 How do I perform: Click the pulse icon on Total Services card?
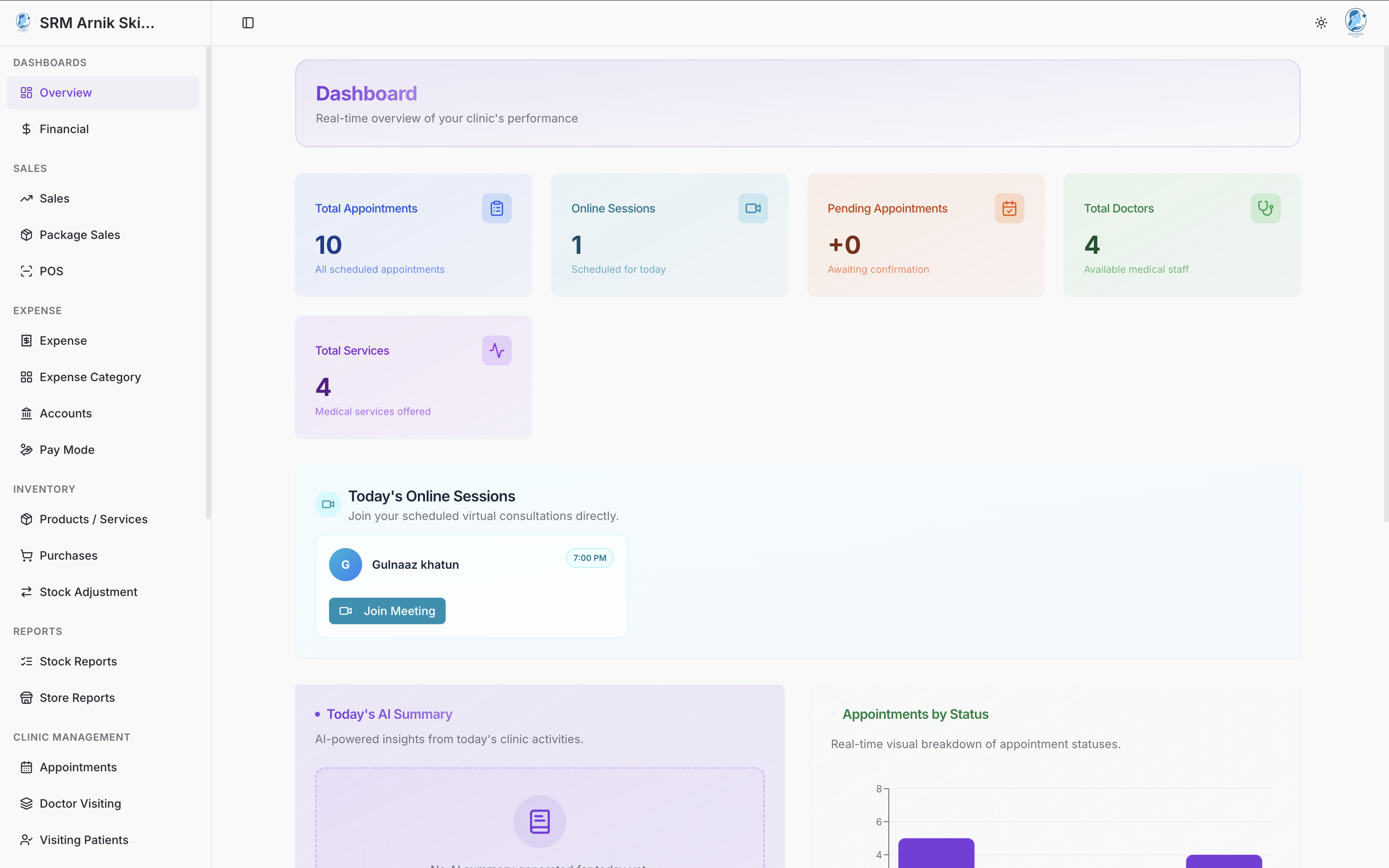pos(496,350)
